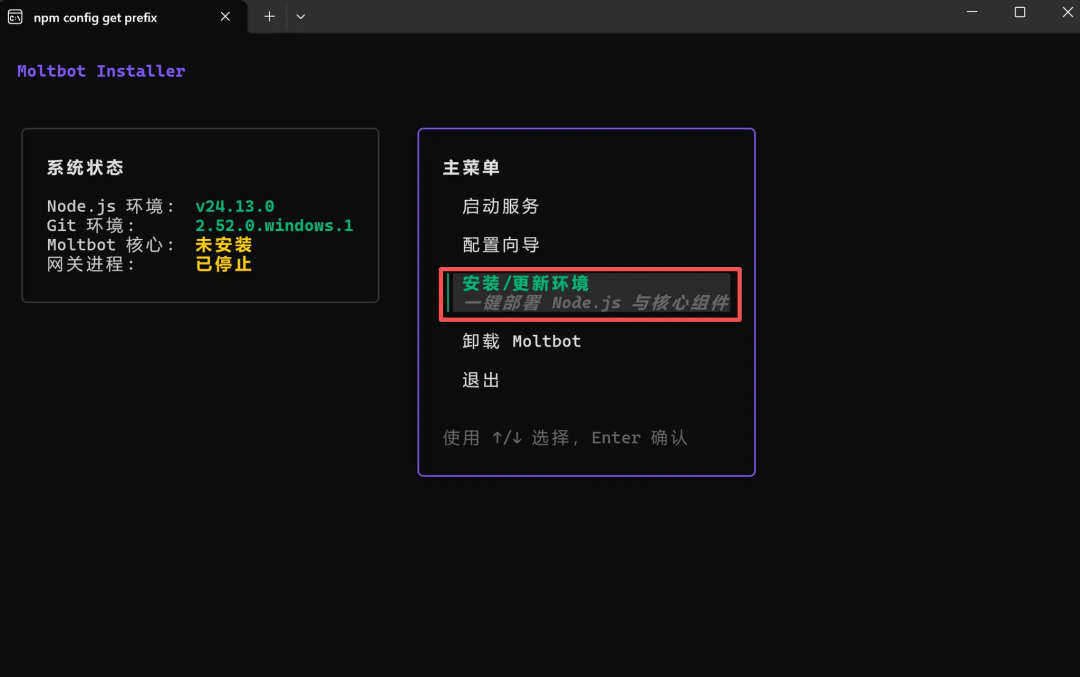
Task: Click the Git version 2.52.0.windows.1 text
Action: coord(274,226)
